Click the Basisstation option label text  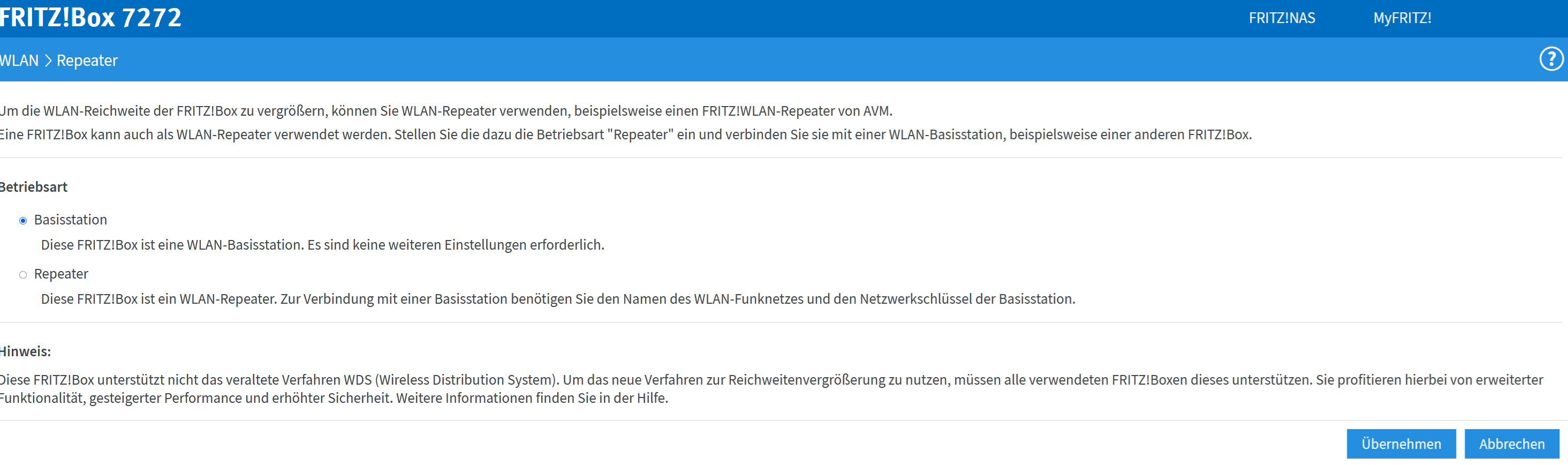pyautogui.click(x=71, y=220)
